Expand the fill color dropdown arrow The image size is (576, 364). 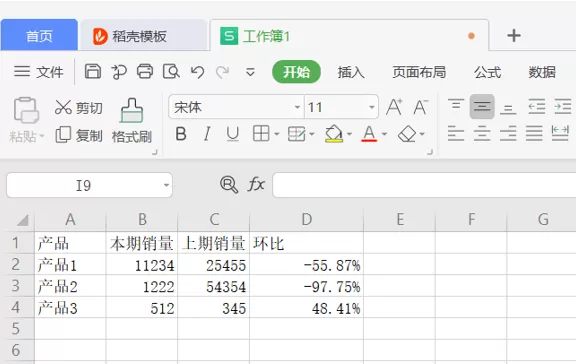point(349,134)
